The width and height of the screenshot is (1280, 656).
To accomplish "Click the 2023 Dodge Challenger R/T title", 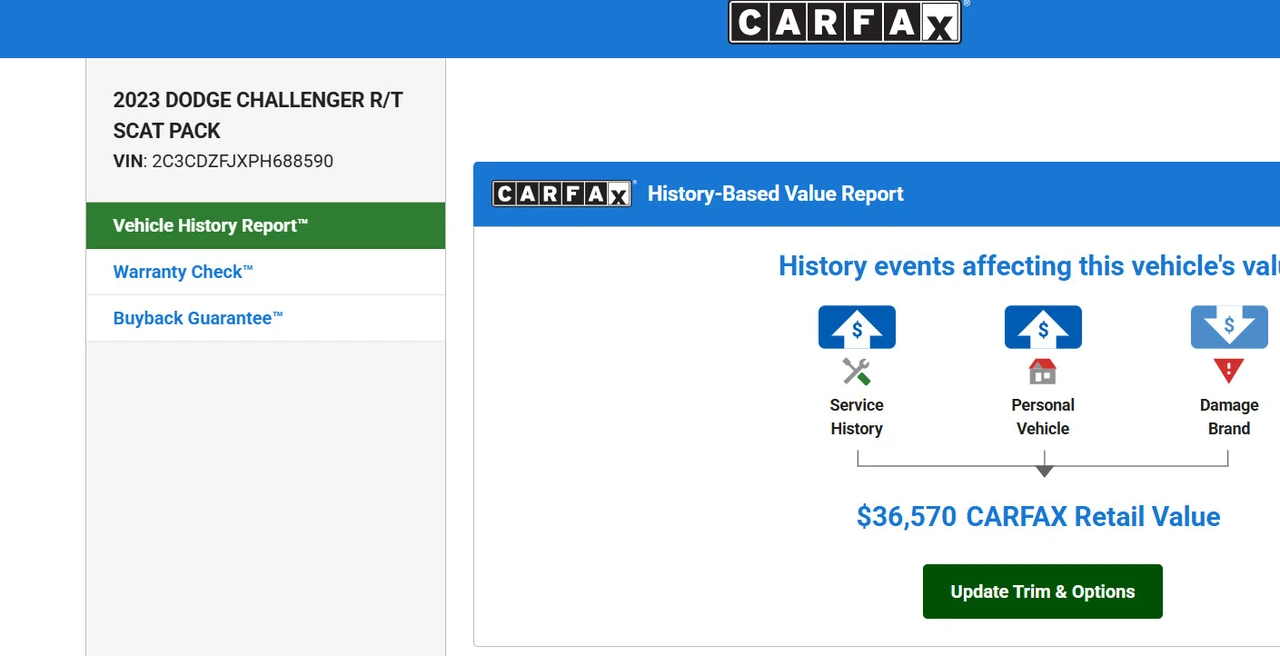I will tap(258, 115).
